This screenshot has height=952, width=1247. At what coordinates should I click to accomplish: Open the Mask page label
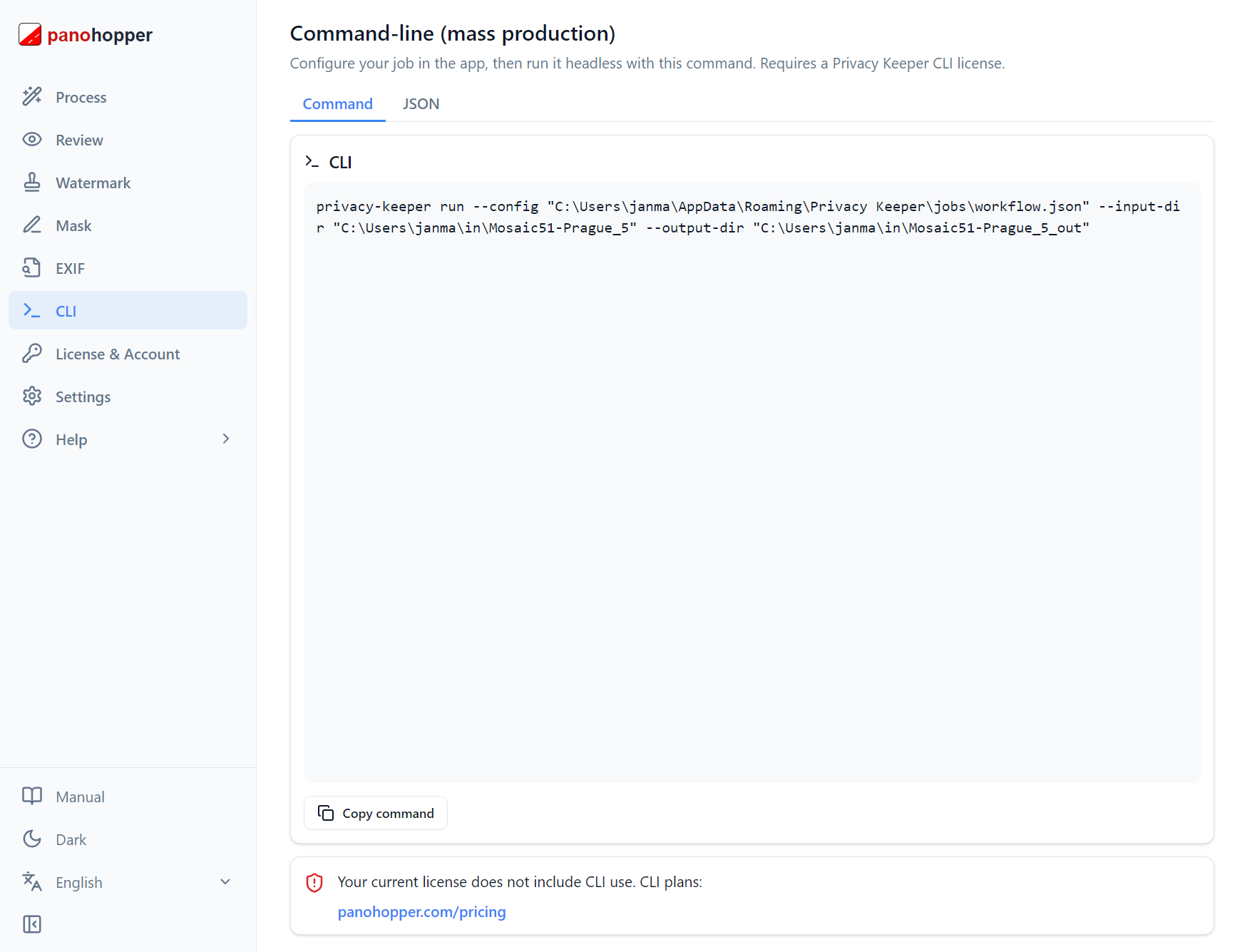tap(73, 225)
